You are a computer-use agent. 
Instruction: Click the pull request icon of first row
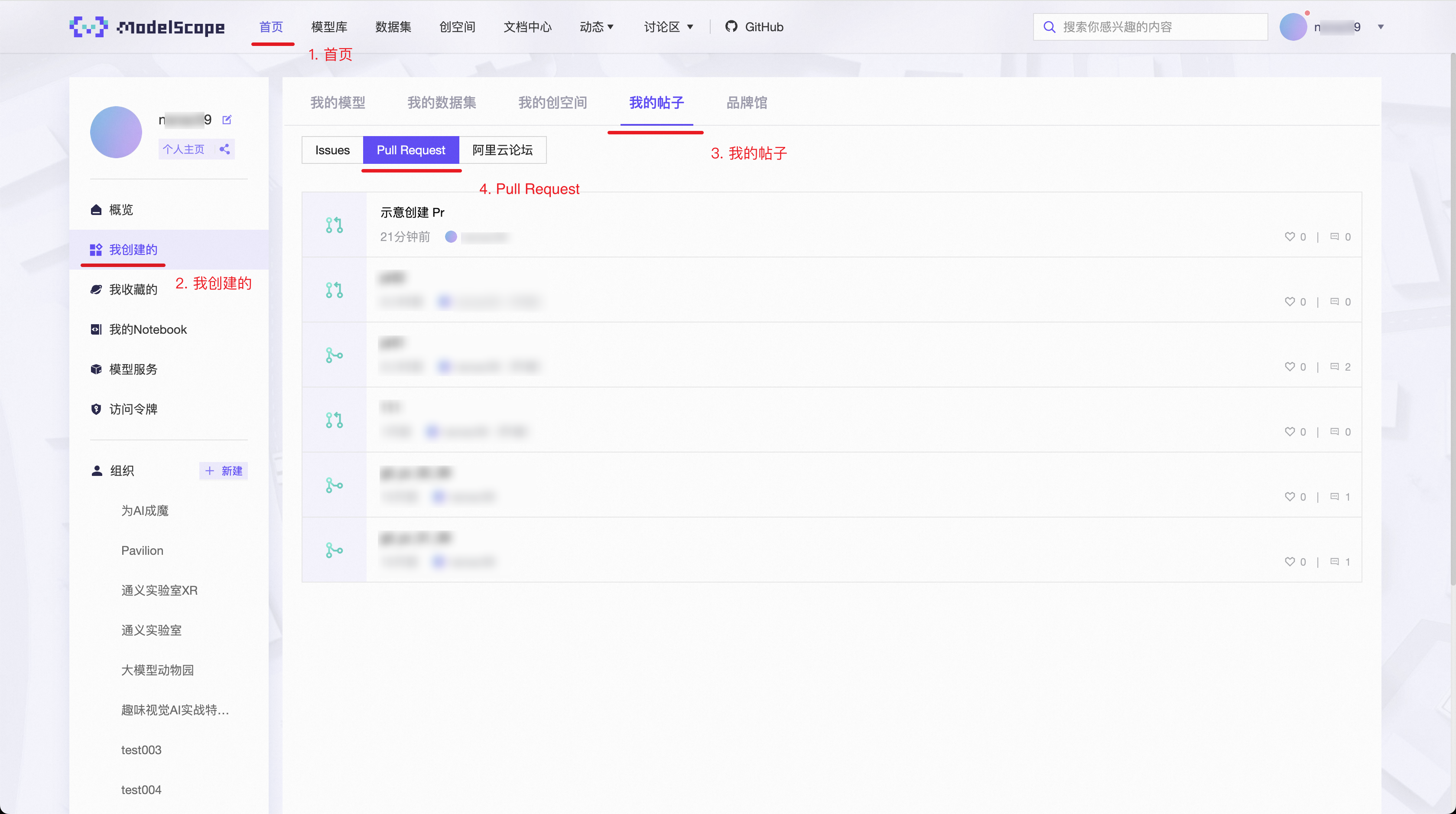pos(334,225)
